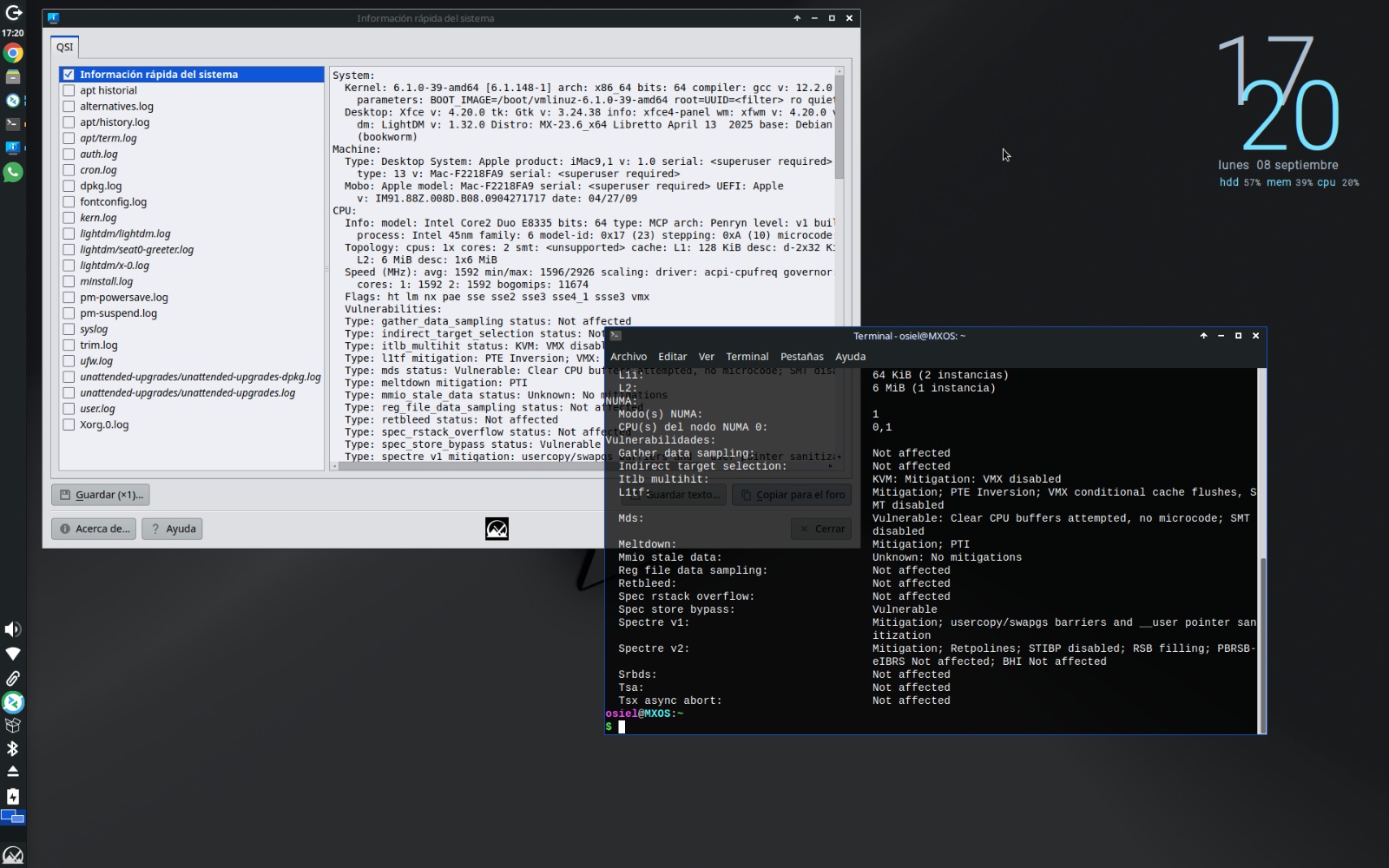Open the Bluetooth tray icon
1389x868 pixels.
(13, 748)
